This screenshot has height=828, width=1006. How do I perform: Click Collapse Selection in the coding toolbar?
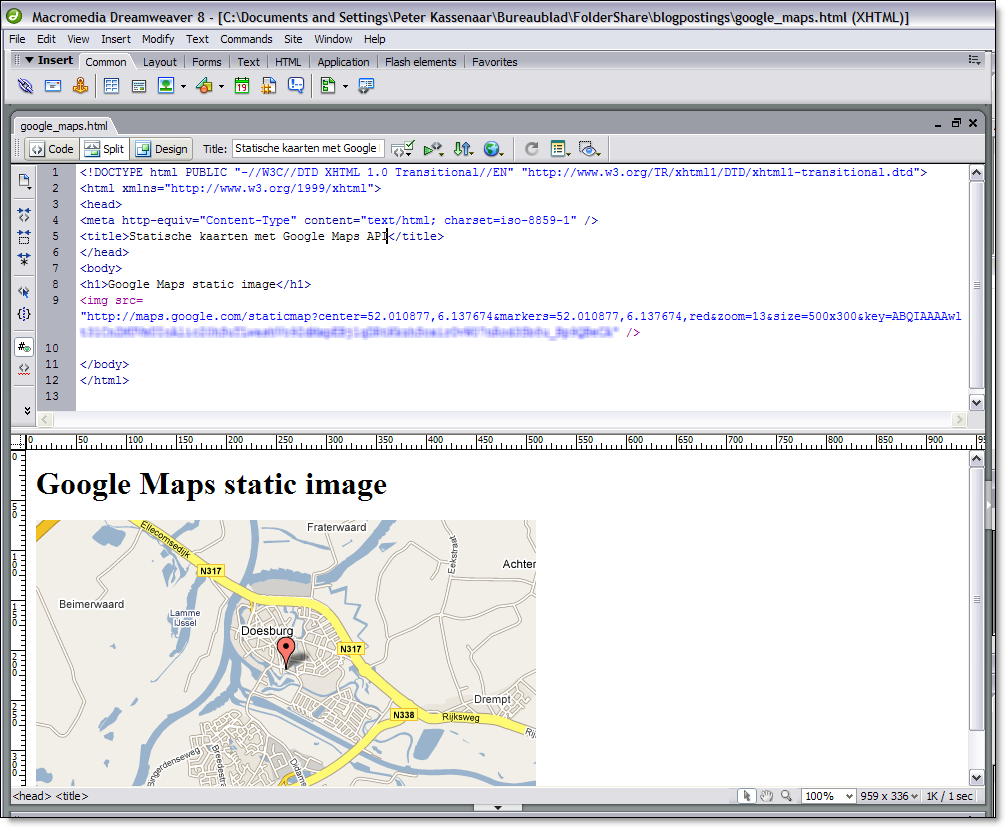click(24, 237)
